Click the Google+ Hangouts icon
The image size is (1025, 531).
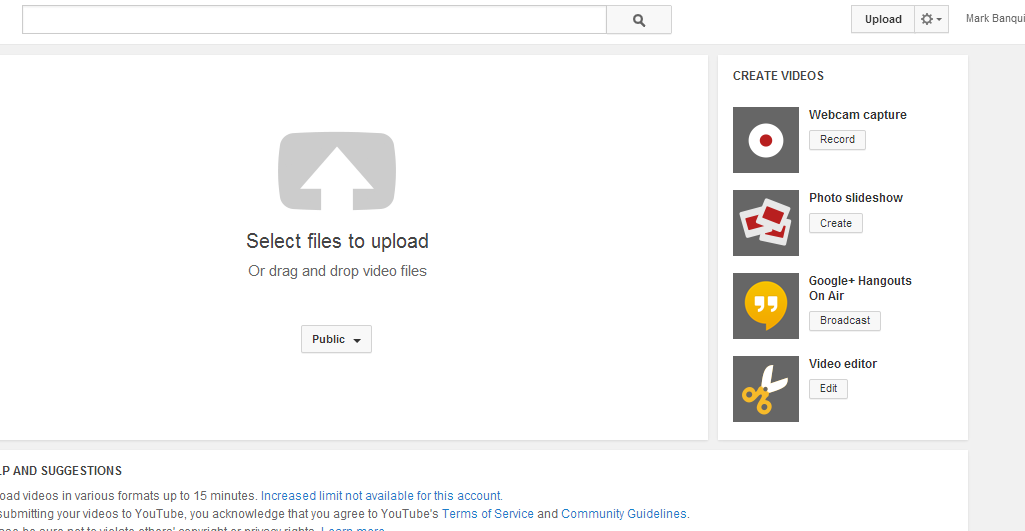coord(765,306)
